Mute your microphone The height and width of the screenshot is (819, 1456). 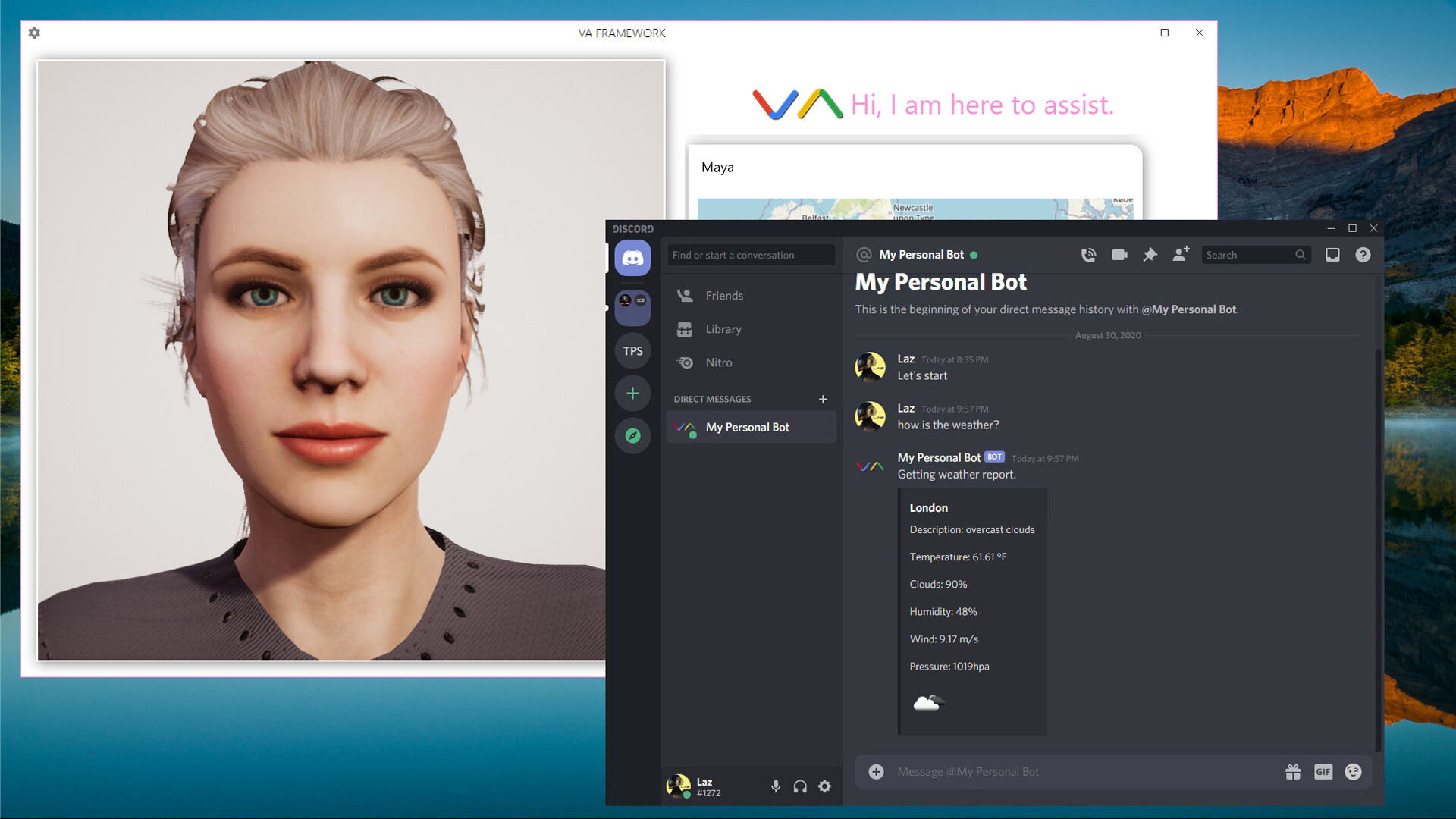pyautogui.click(x=776, y=786)
